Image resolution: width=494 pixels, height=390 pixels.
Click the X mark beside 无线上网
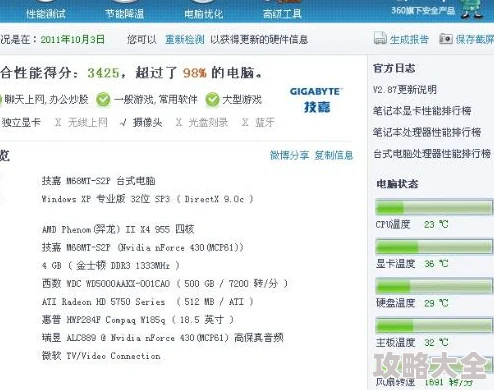tap(58, 123)
